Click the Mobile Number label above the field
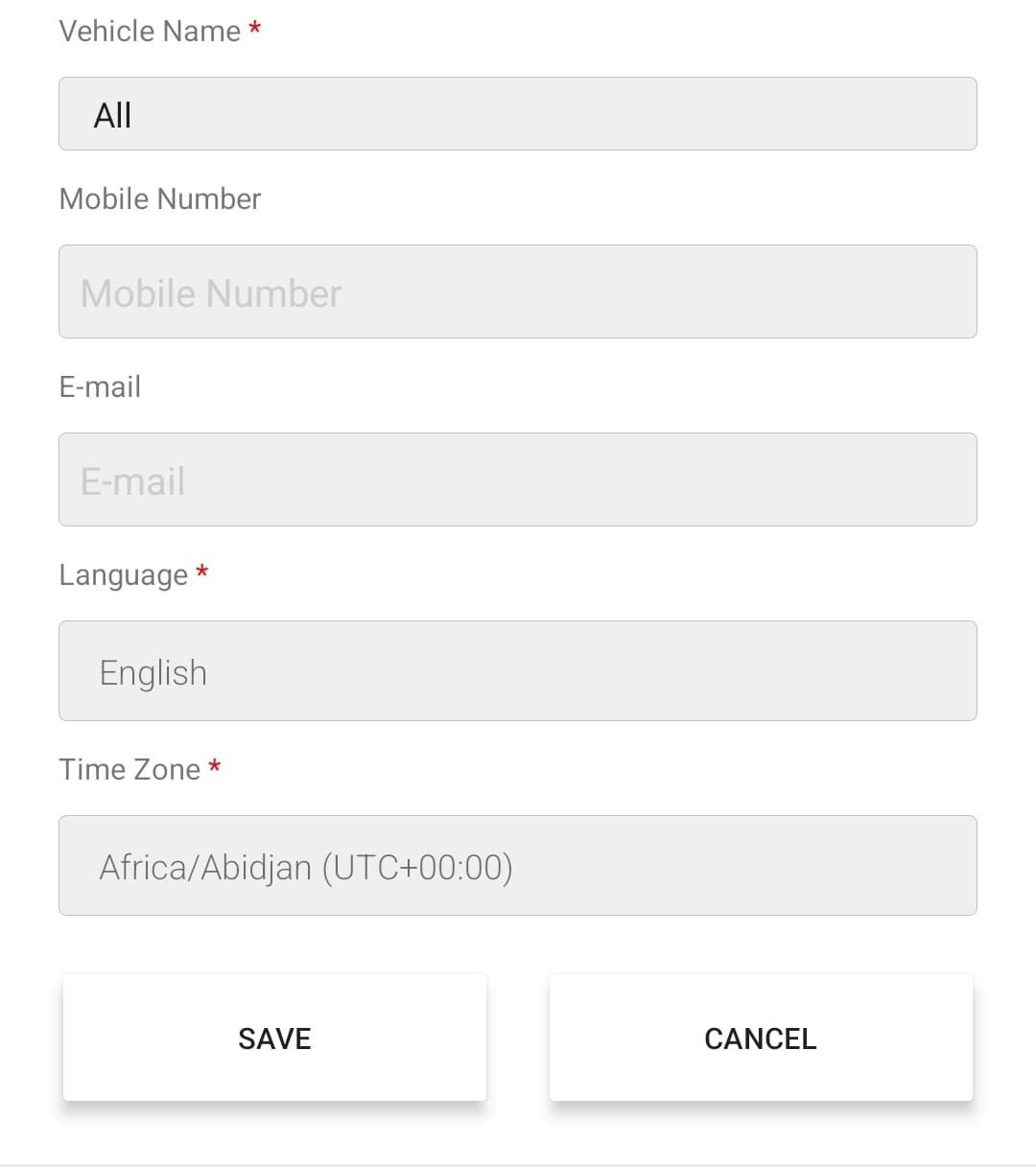Screen dimensions: 1036x1167 point(160,199)
